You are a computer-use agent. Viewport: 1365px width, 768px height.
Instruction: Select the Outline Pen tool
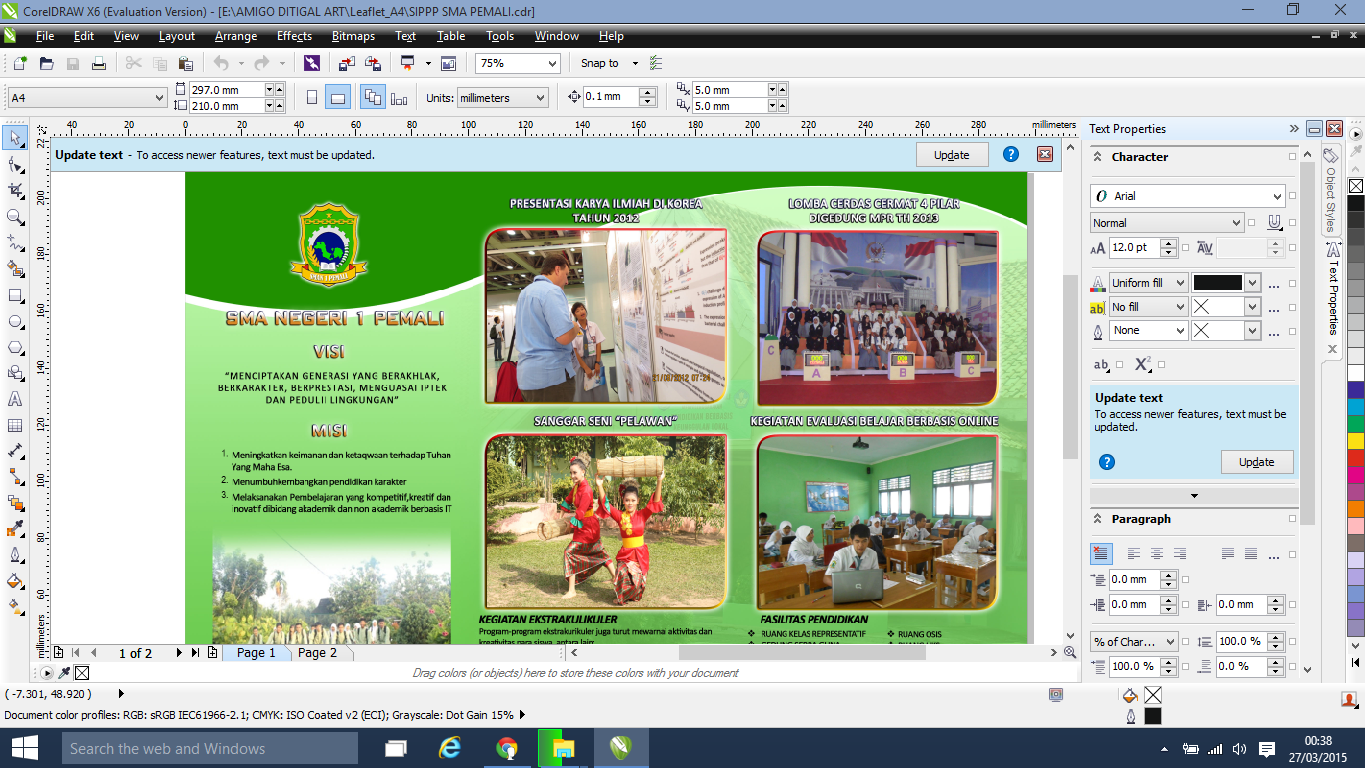click(x=15, y=555)
